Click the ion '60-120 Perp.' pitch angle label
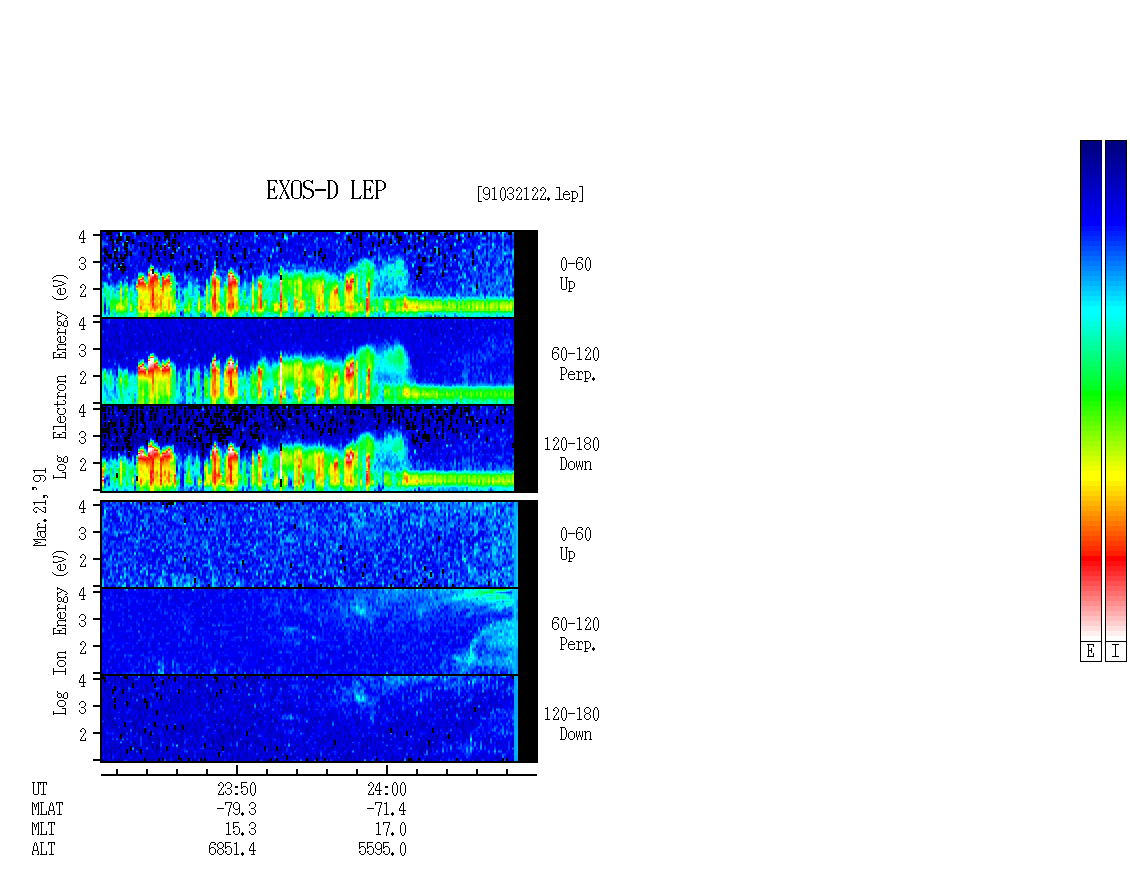 point(575,634)
